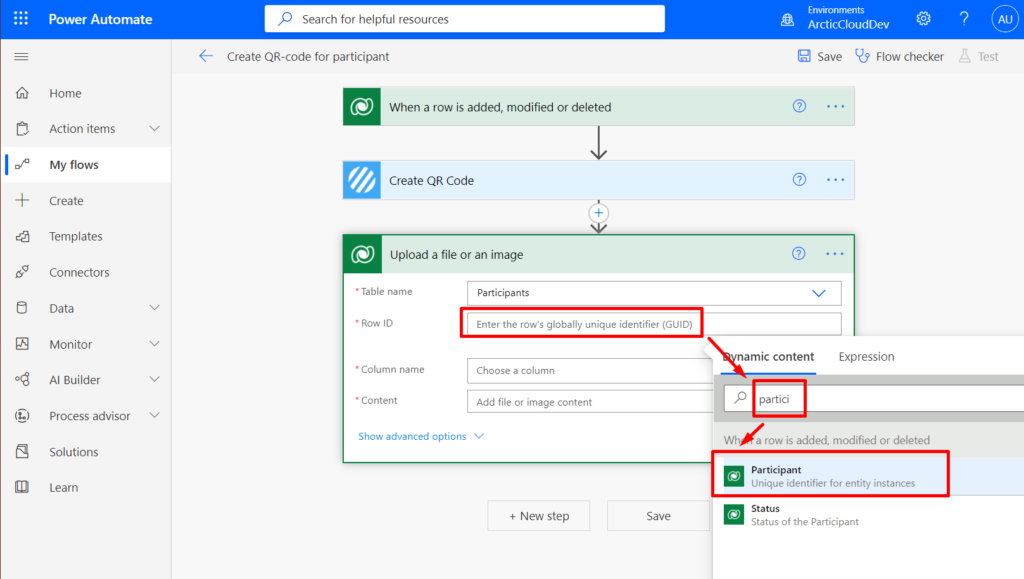
Task: Open the Environments picker icon
Action: tap(788, 20)
